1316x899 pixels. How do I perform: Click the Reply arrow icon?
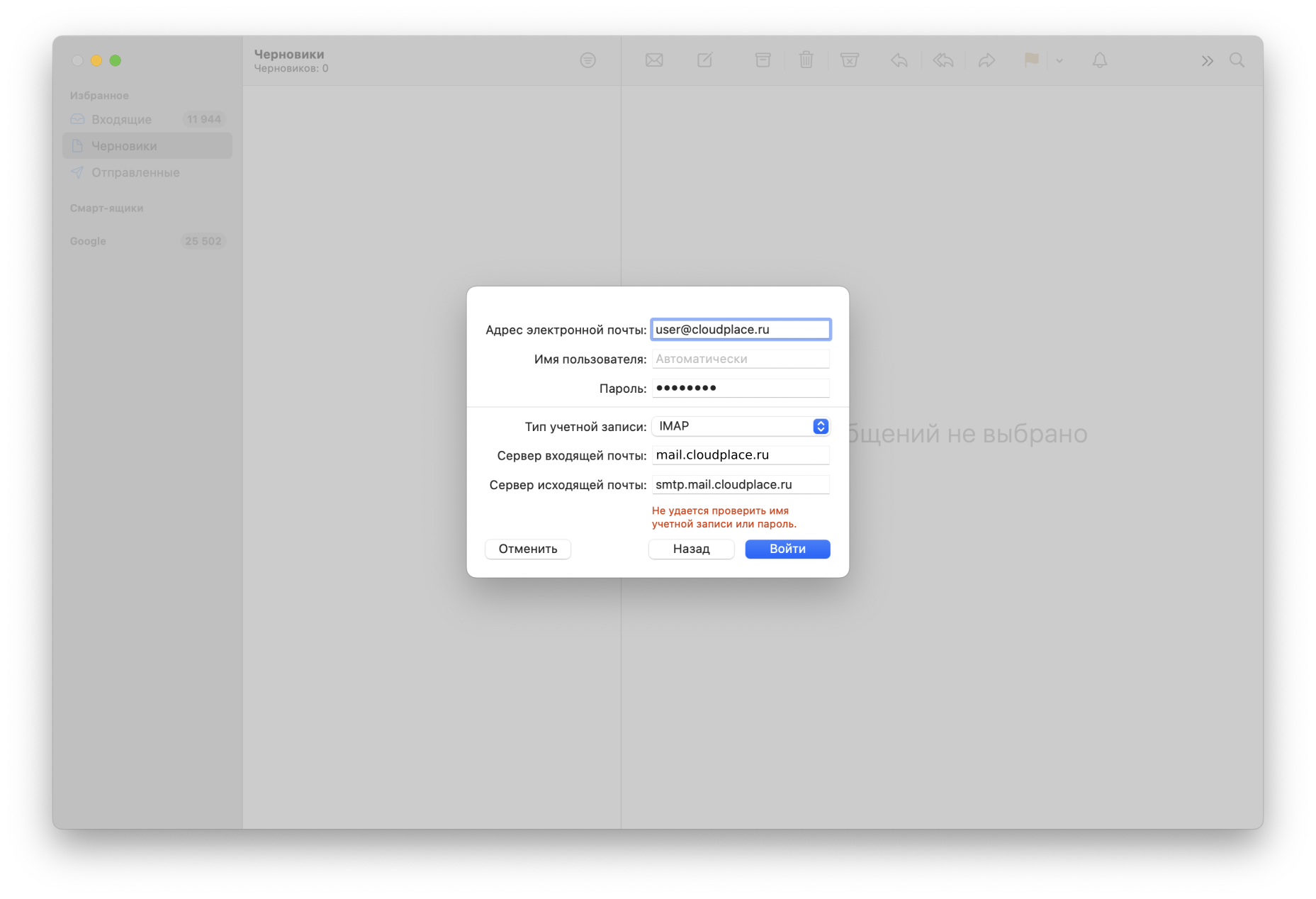[x=899, y=60]
